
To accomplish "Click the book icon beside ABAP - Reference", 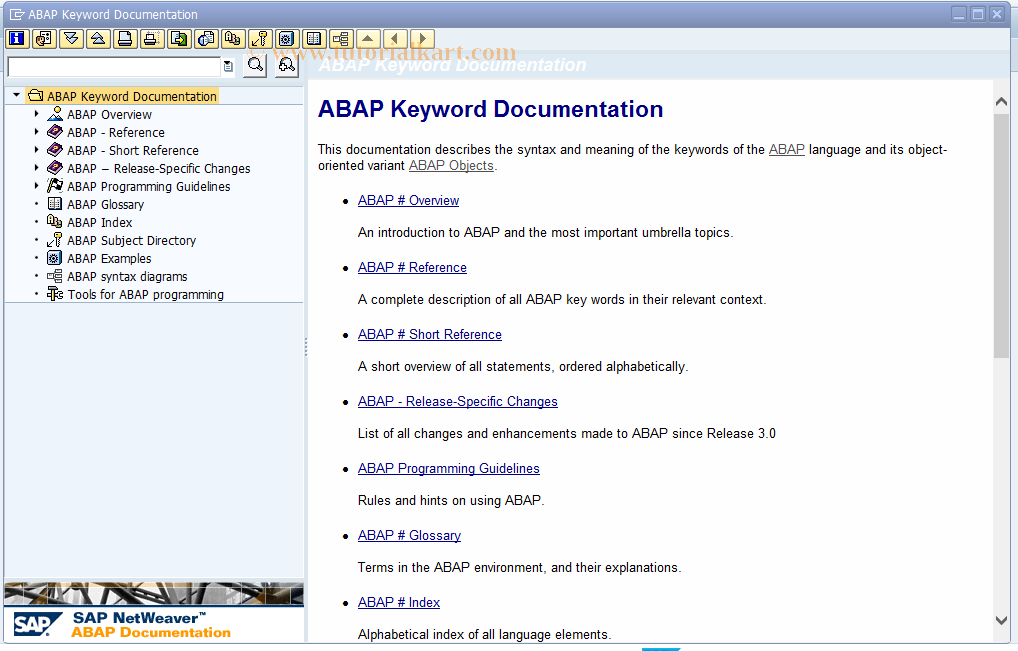I will [55, 132].
